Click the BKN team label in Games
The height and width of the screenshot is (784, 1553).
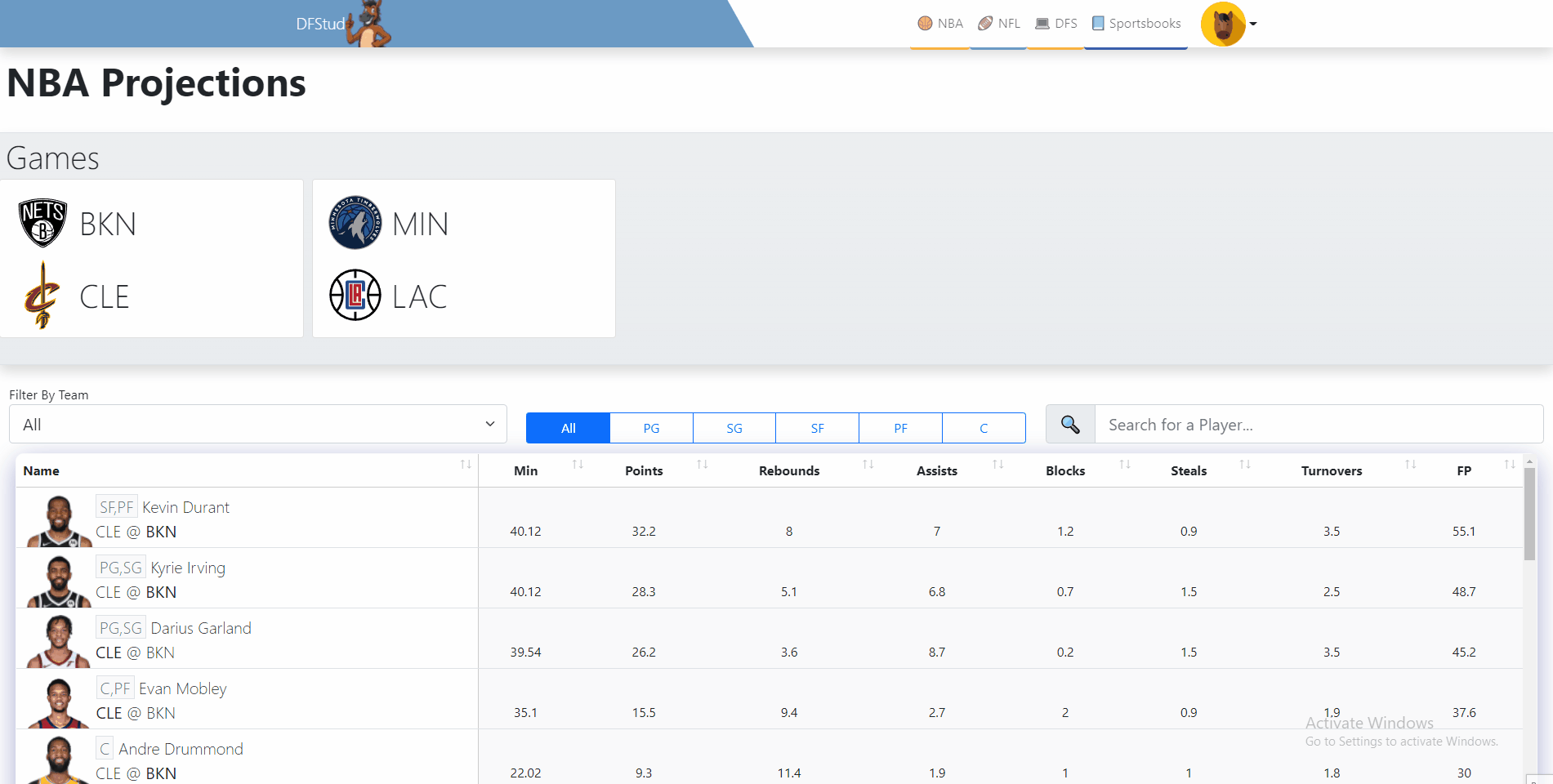(108, 224)
